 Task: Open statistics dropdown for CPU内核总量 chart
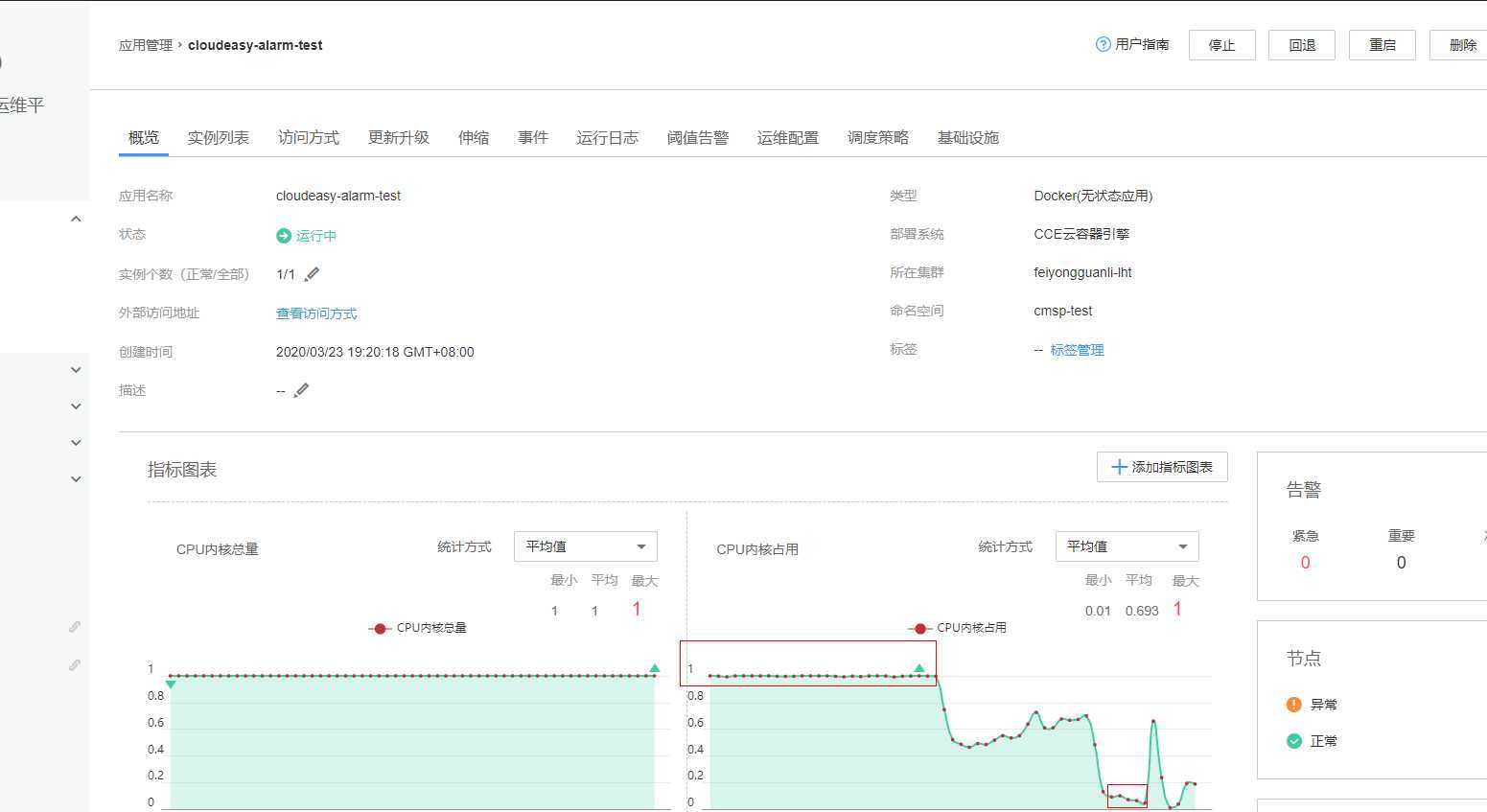coord(585,546)
